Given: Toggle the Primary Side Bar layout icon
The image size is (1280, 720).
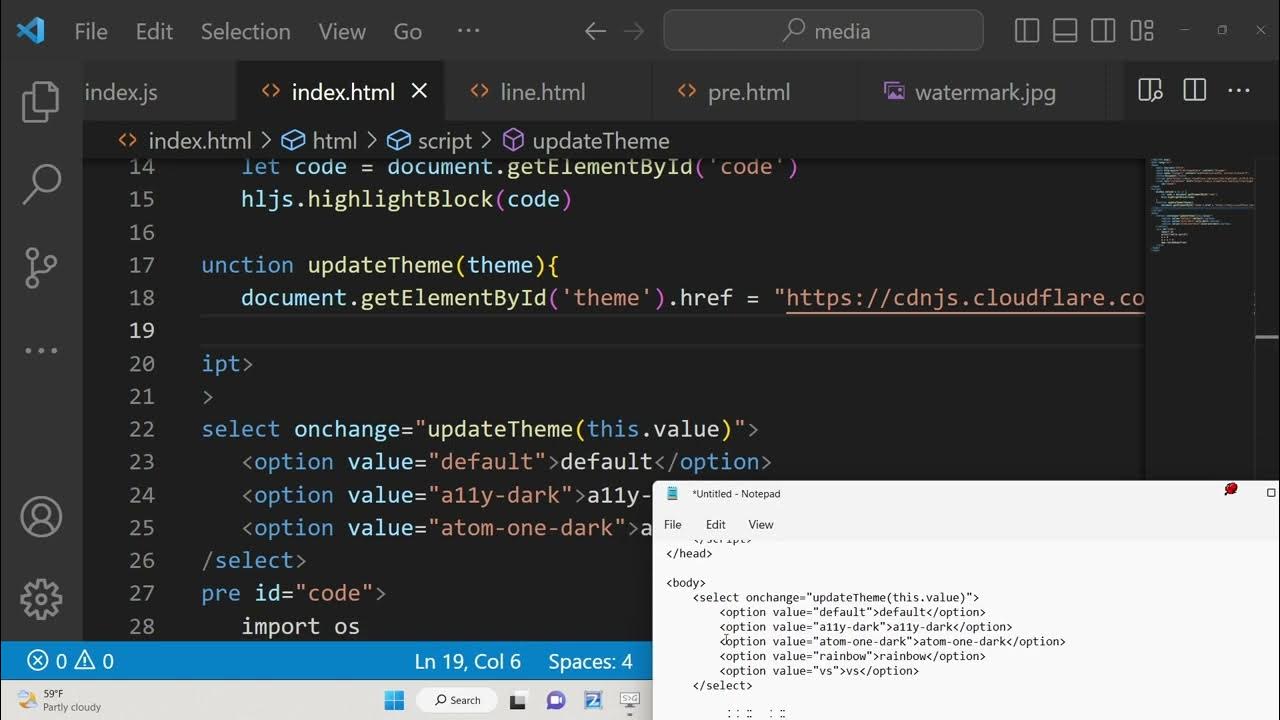Looking at the screenshot, I should click(1027, 31).
